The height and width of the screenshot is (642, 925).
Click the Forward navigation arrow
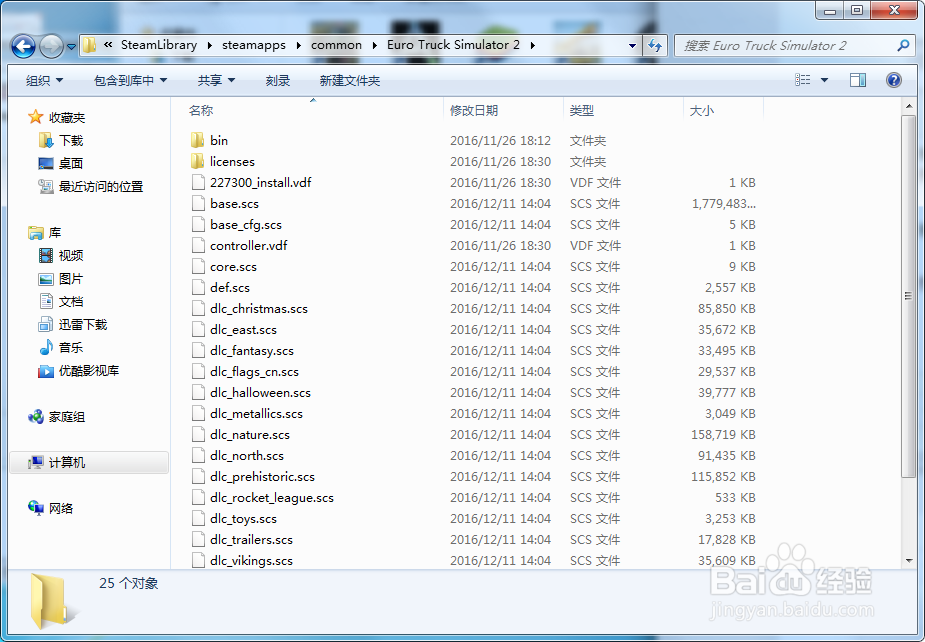click(x=51, y=46)
